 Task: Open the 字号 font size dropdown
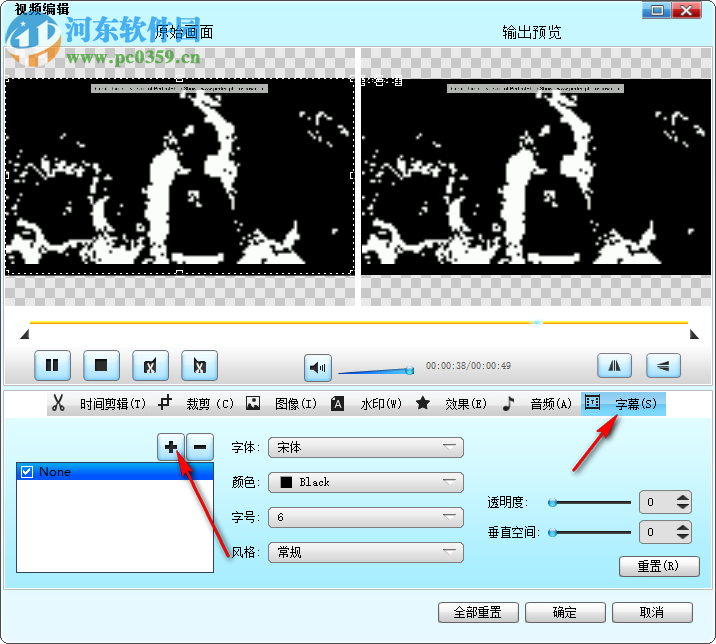366,517
